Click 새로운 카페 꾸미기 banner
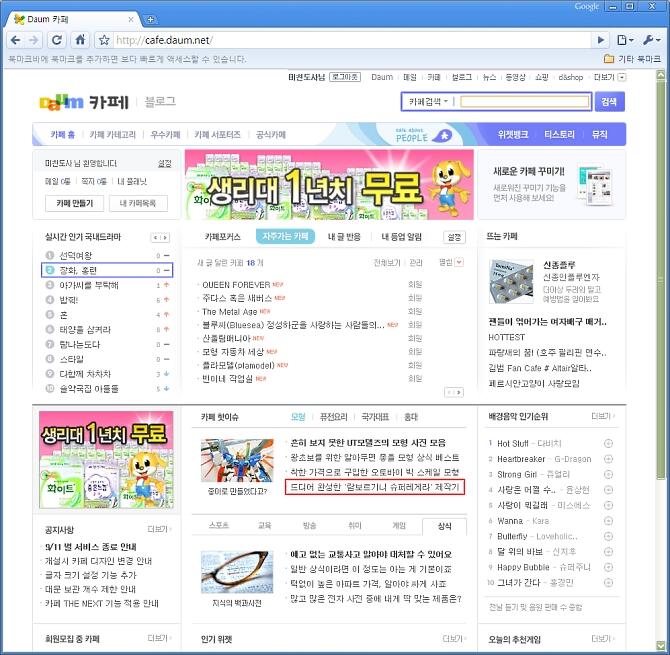This screenshot has height=655, width=670. click(551, 184)
